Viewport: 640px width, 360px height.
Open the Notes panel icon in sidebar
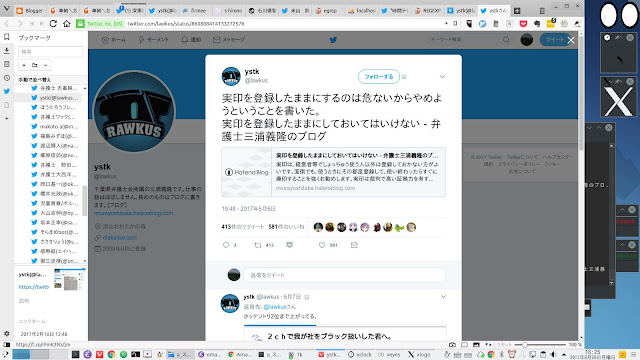7,64
